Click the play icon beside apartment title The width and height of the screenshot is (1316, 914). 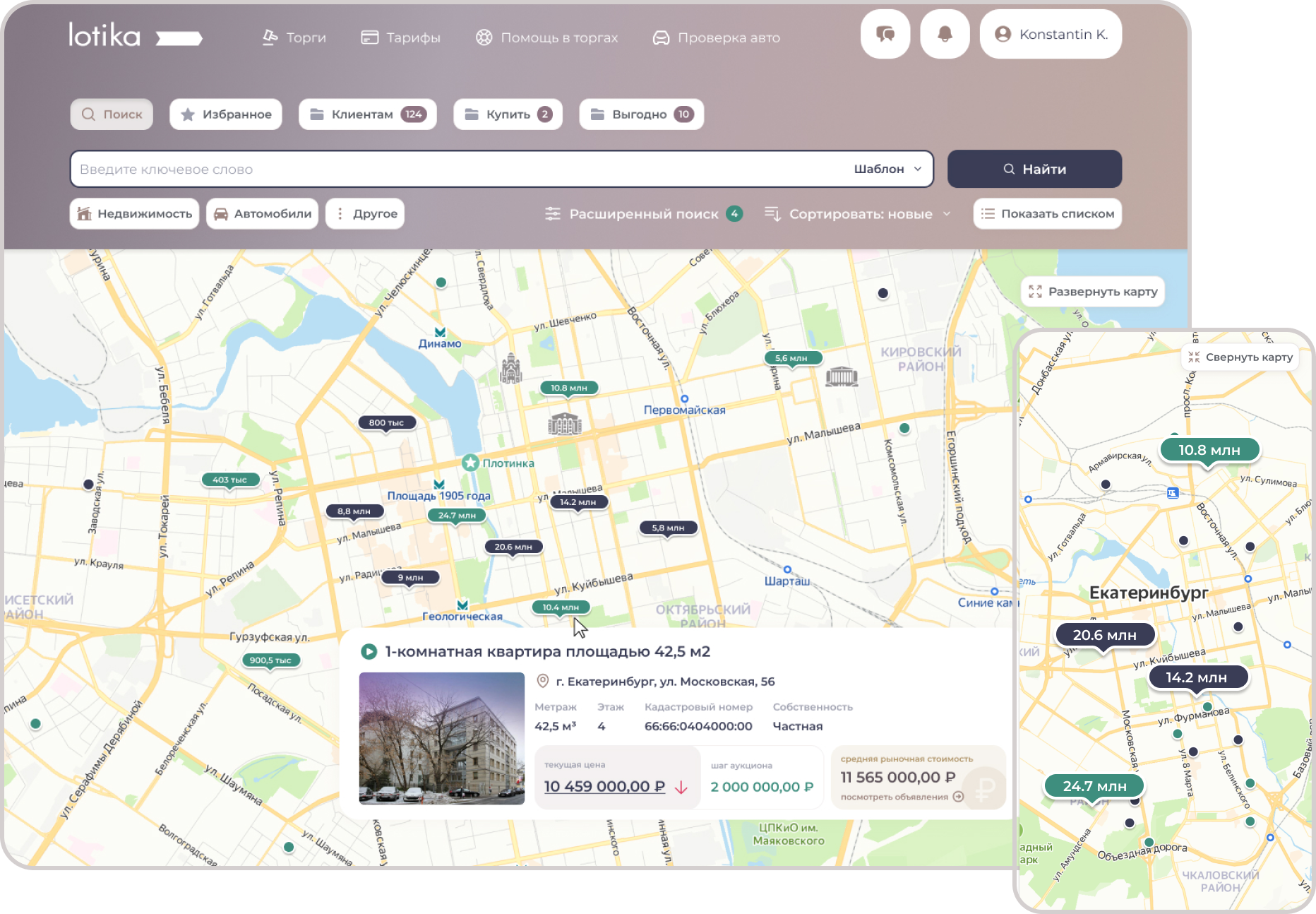(x=369, y=651)
